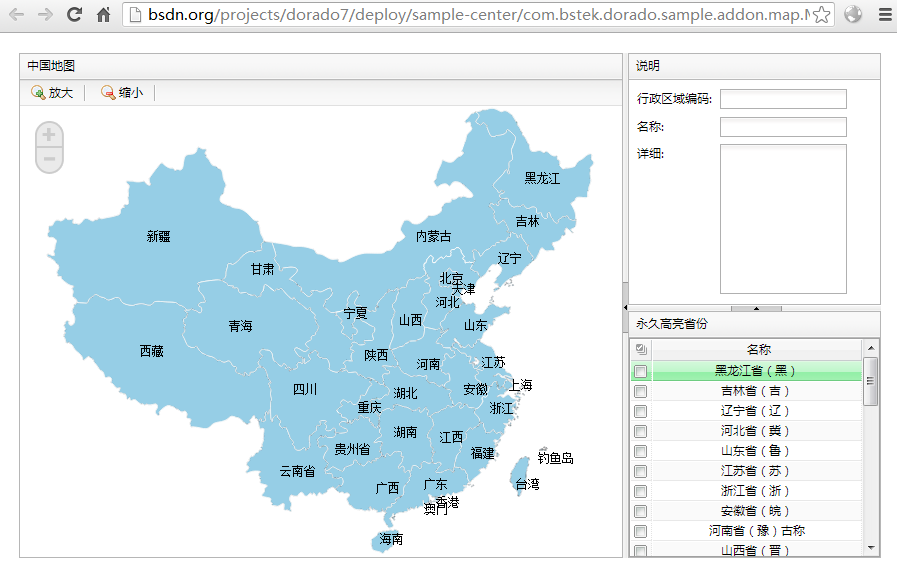Check the box for 黑龙江省（黑）

pos(640,372)
